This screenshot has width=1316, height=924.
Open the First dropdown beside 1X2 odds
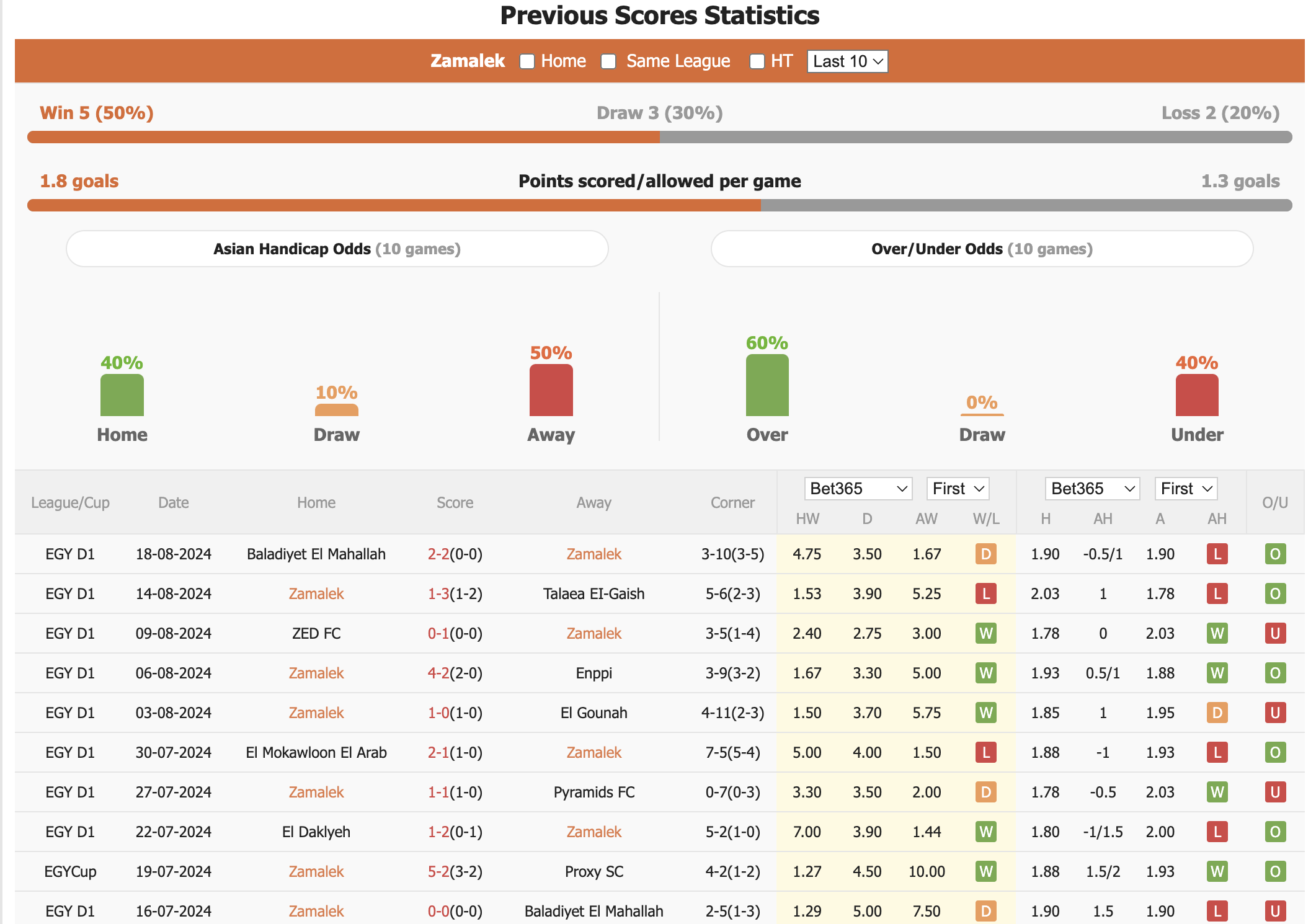tap(958, 489)
